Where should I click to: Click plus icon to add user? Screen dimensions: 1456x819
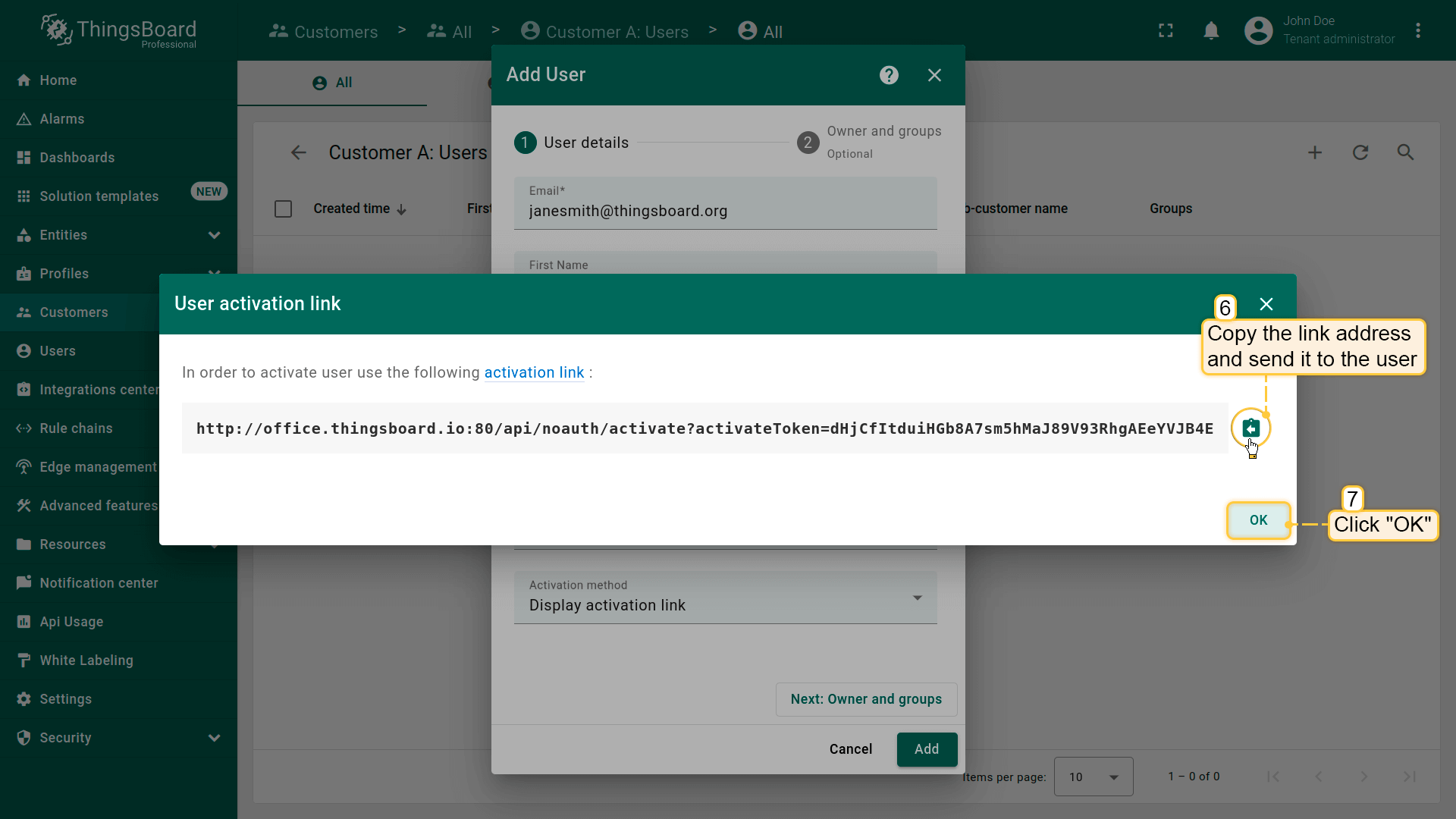point(1315,152)
